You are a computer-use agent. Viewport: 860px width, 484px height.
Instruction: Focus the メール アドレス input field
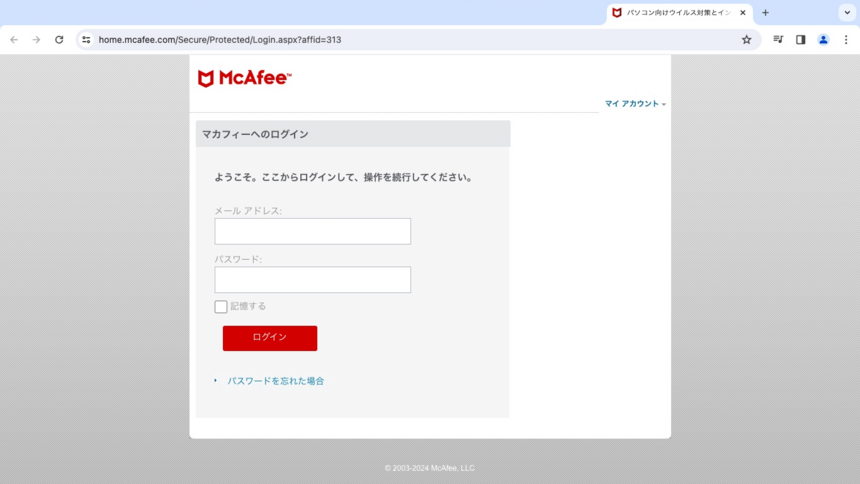coord(313,231)
